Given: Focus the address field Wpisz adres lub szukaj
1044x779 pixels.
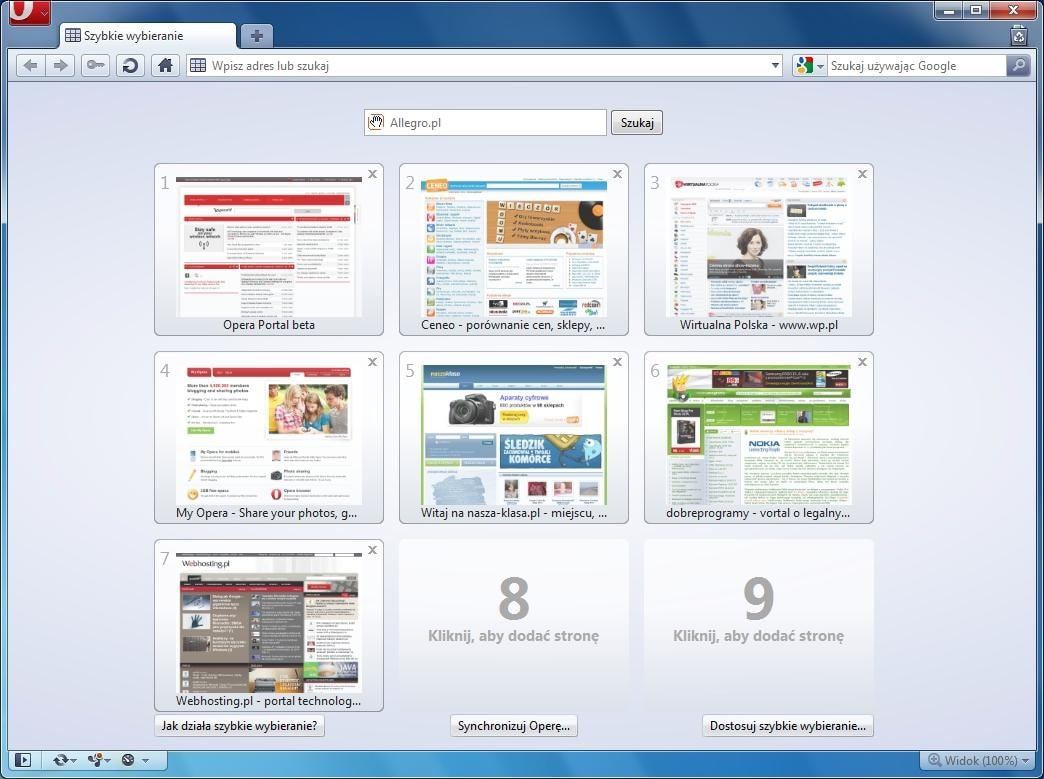Looking at the screenshot, I should coord(485,65).
